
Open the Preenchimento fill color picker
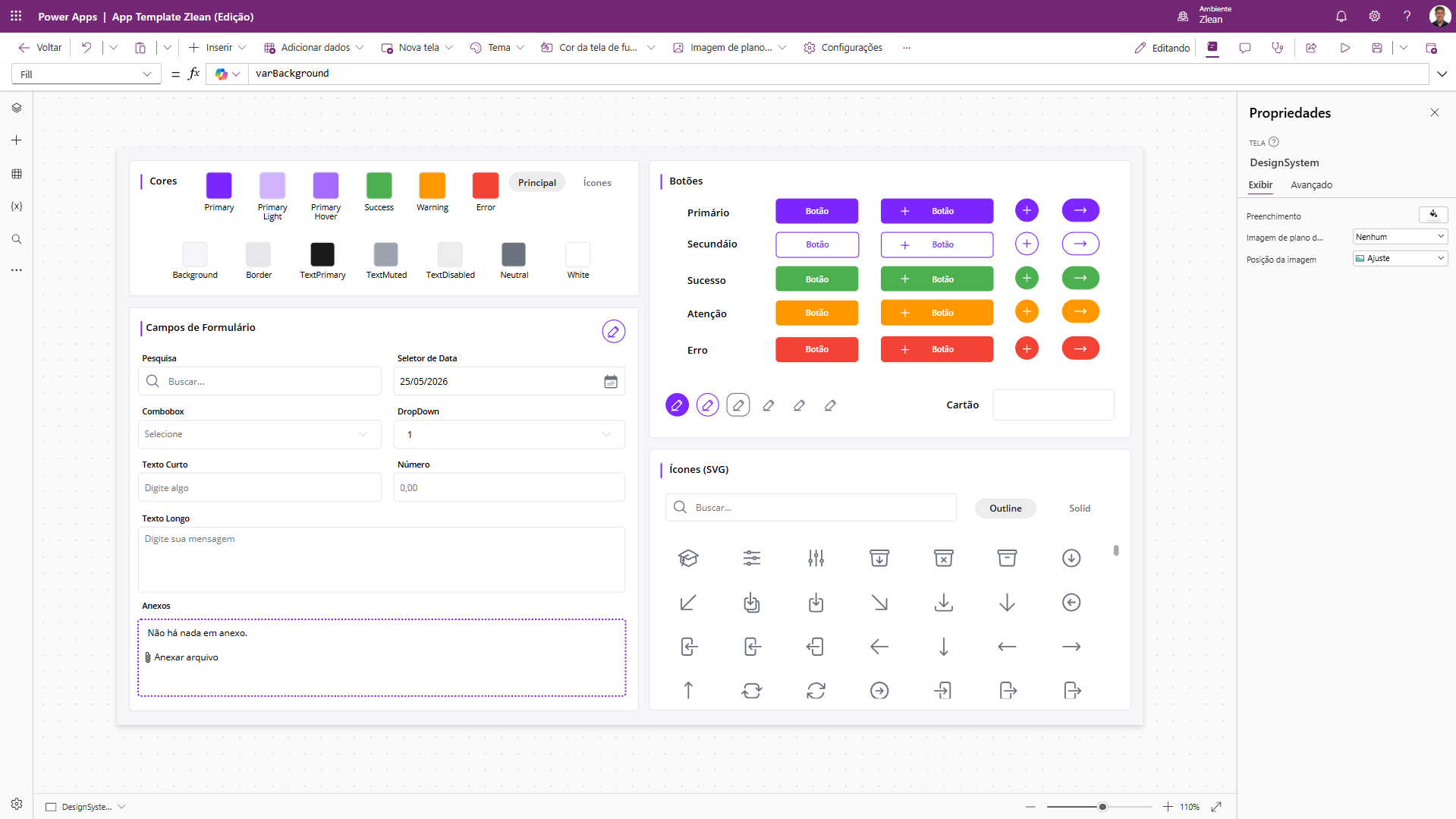[1433, 215]
